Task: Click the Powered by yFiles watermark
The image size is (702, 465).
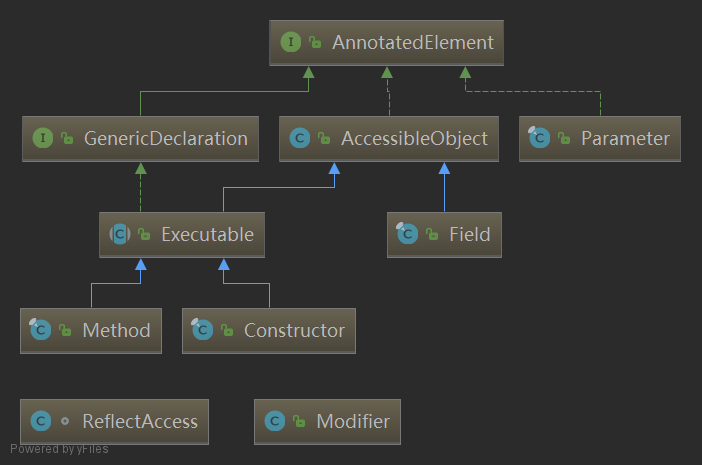Action: (x=59, y=449)
